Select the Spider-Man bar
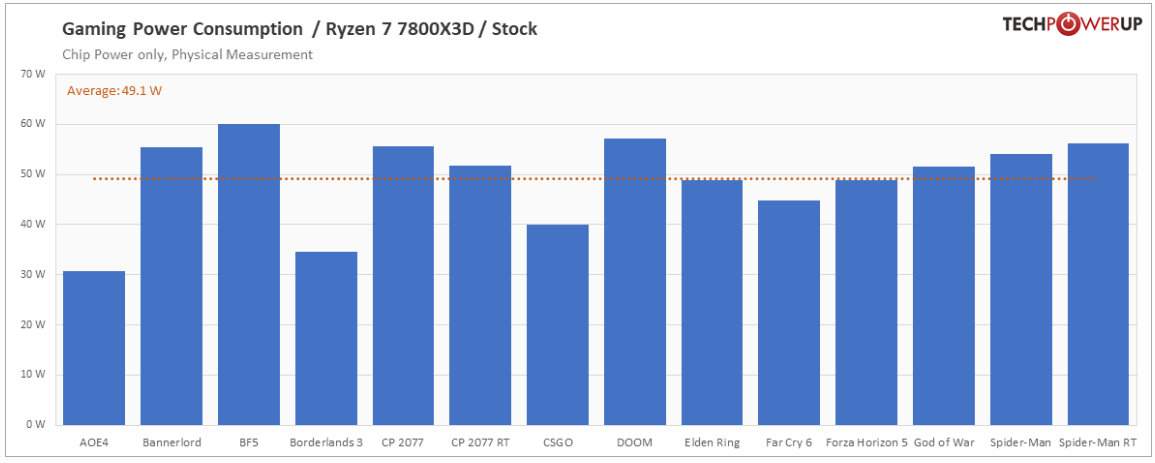 (x=1021, y=289)
